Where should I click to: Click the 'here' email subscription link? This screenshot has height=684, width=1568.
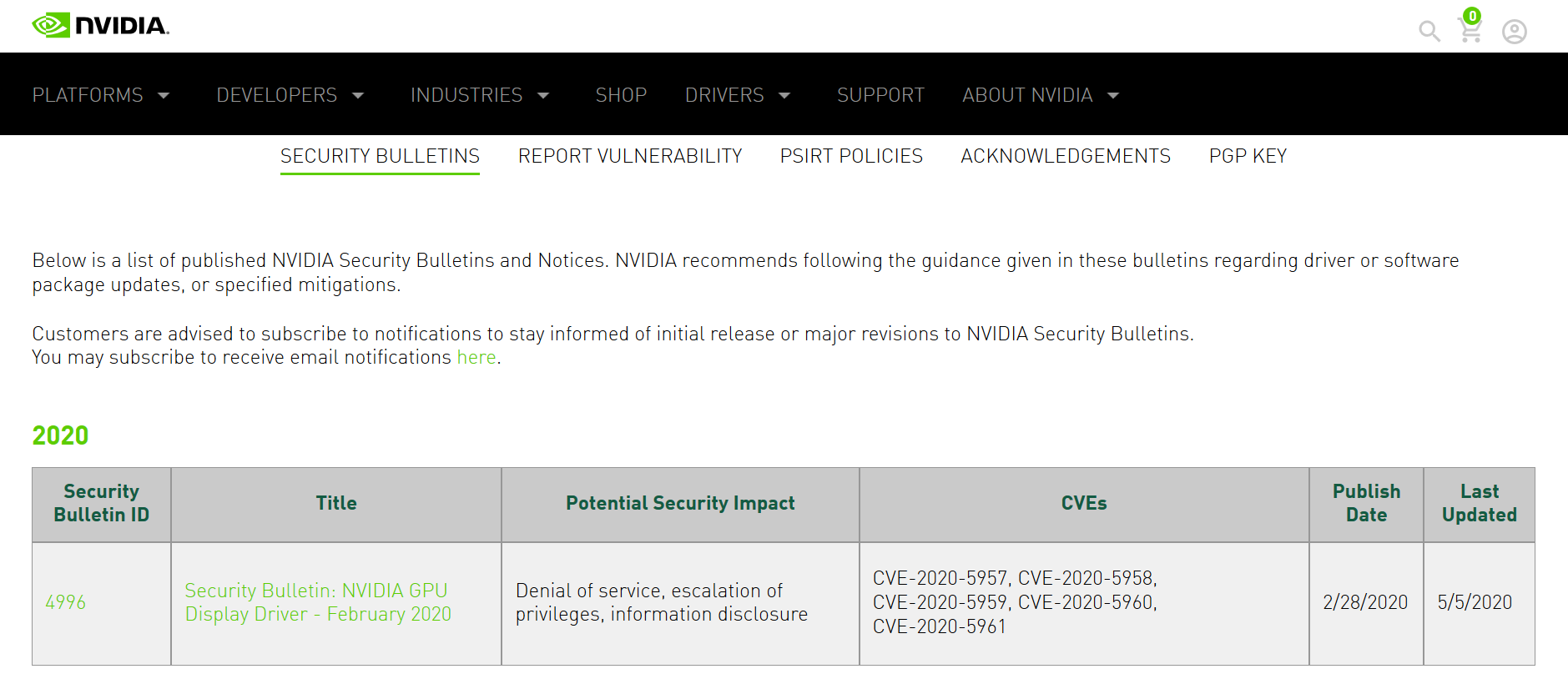(476, 357)
